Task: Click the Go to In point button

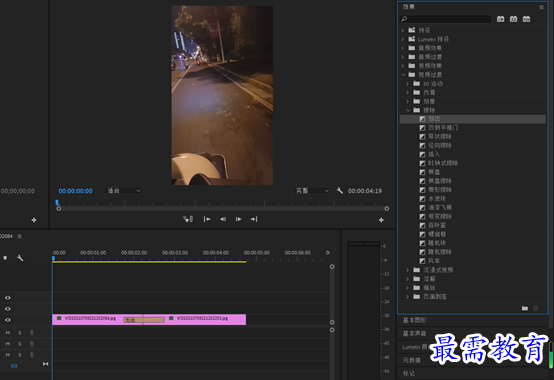Action: coord(207,219)
